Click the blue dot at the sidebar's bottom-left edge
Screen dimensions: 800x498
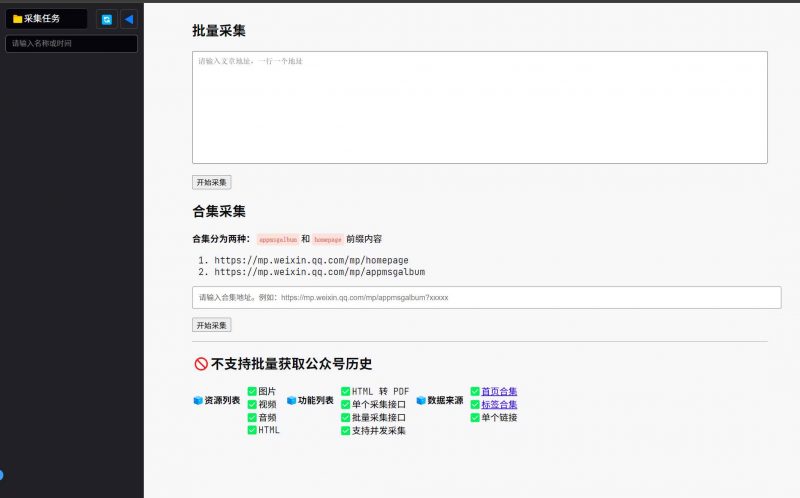pyautogui.click(x=1, y=474)
